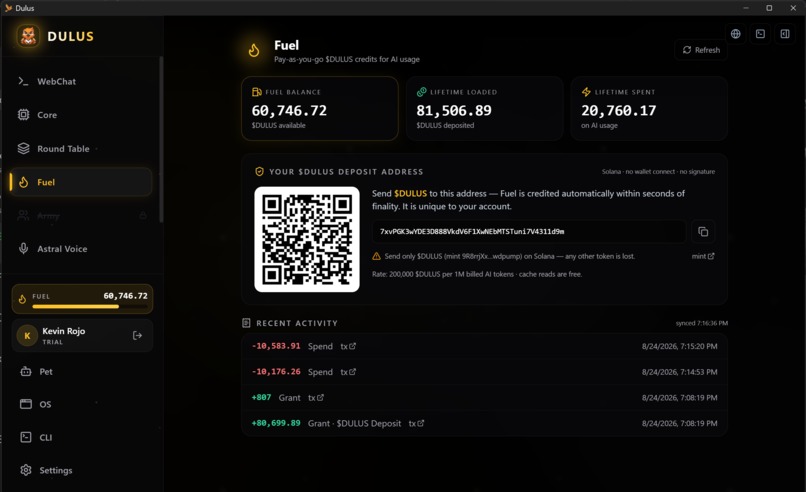Viewport: 806px width, 492px height.
Task: Click the Refresh button
Action: 701,50
